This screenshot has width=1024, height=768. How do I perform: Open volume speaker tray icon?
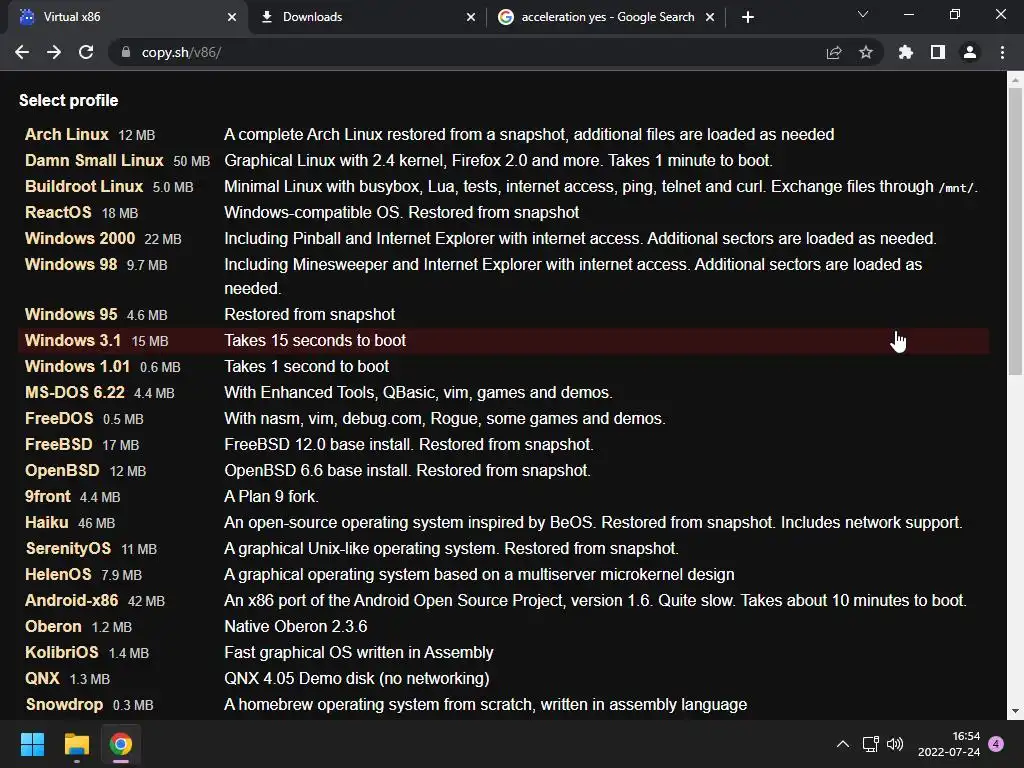click(x=895, y=744)
